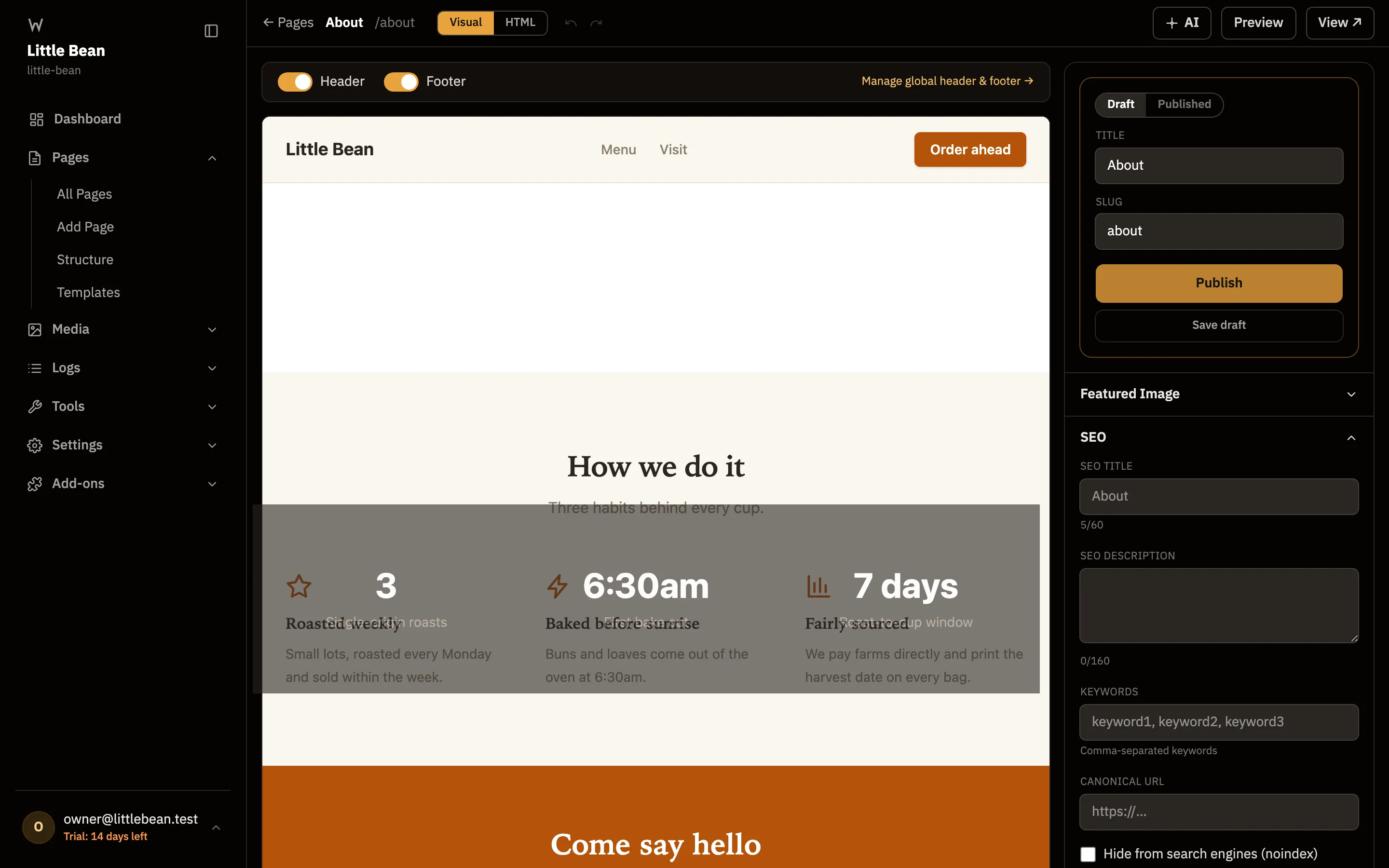
Task: Set page status to Published
Action: [1184, 105]
